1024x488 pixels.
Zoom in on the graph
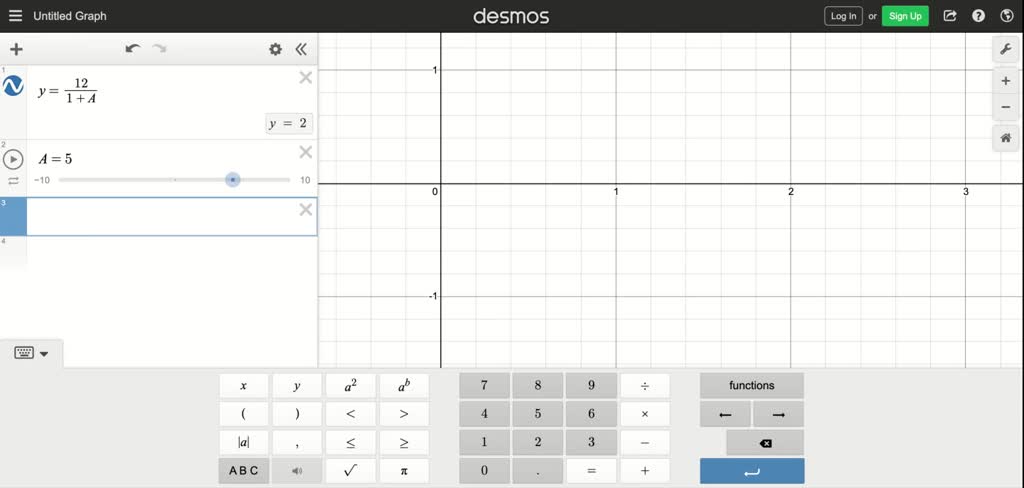tap(1005, 81)
